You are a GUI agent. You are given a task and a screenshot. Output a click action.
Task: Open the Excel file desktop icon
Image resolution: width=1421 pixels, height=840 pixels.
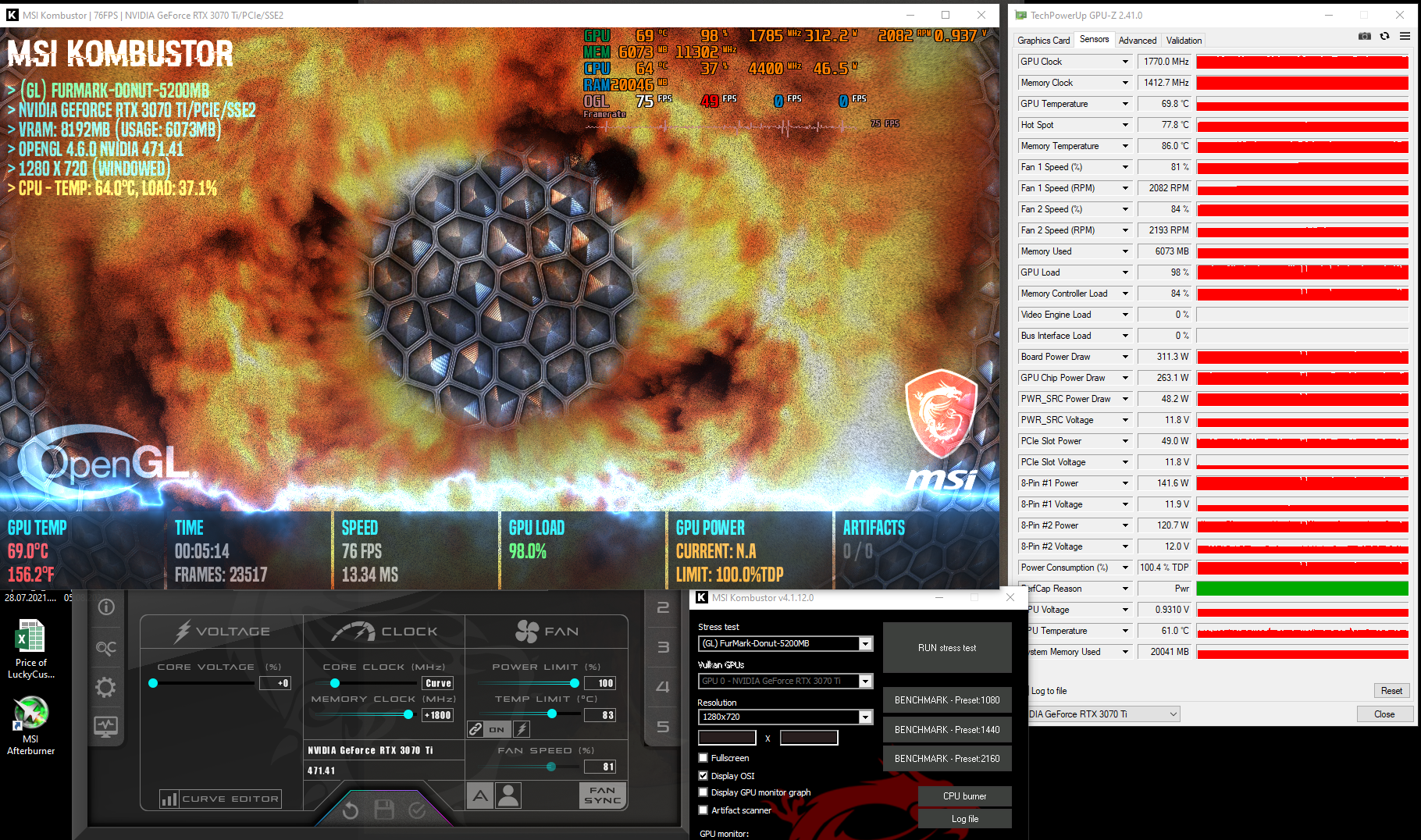click(30, 650)
